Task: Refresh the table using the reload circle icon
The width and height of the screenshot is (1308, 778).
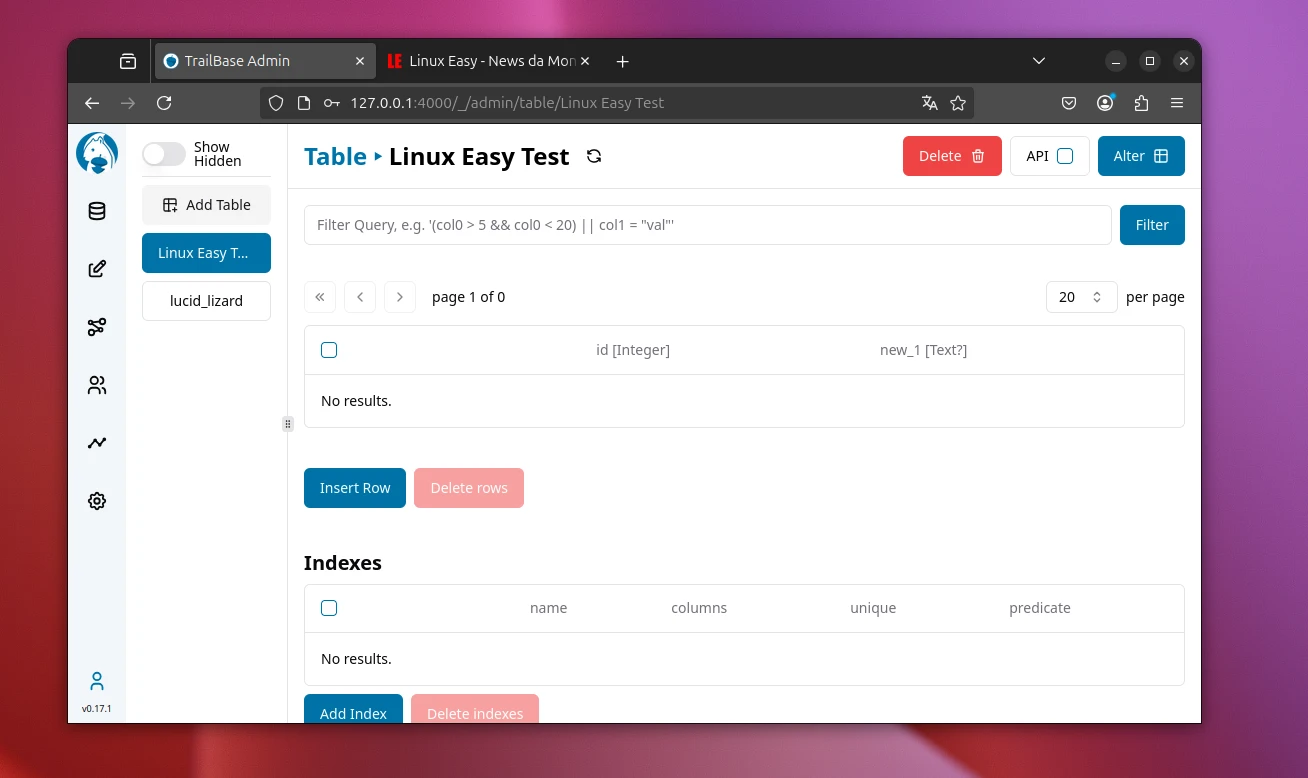Action: click(594, 156)
